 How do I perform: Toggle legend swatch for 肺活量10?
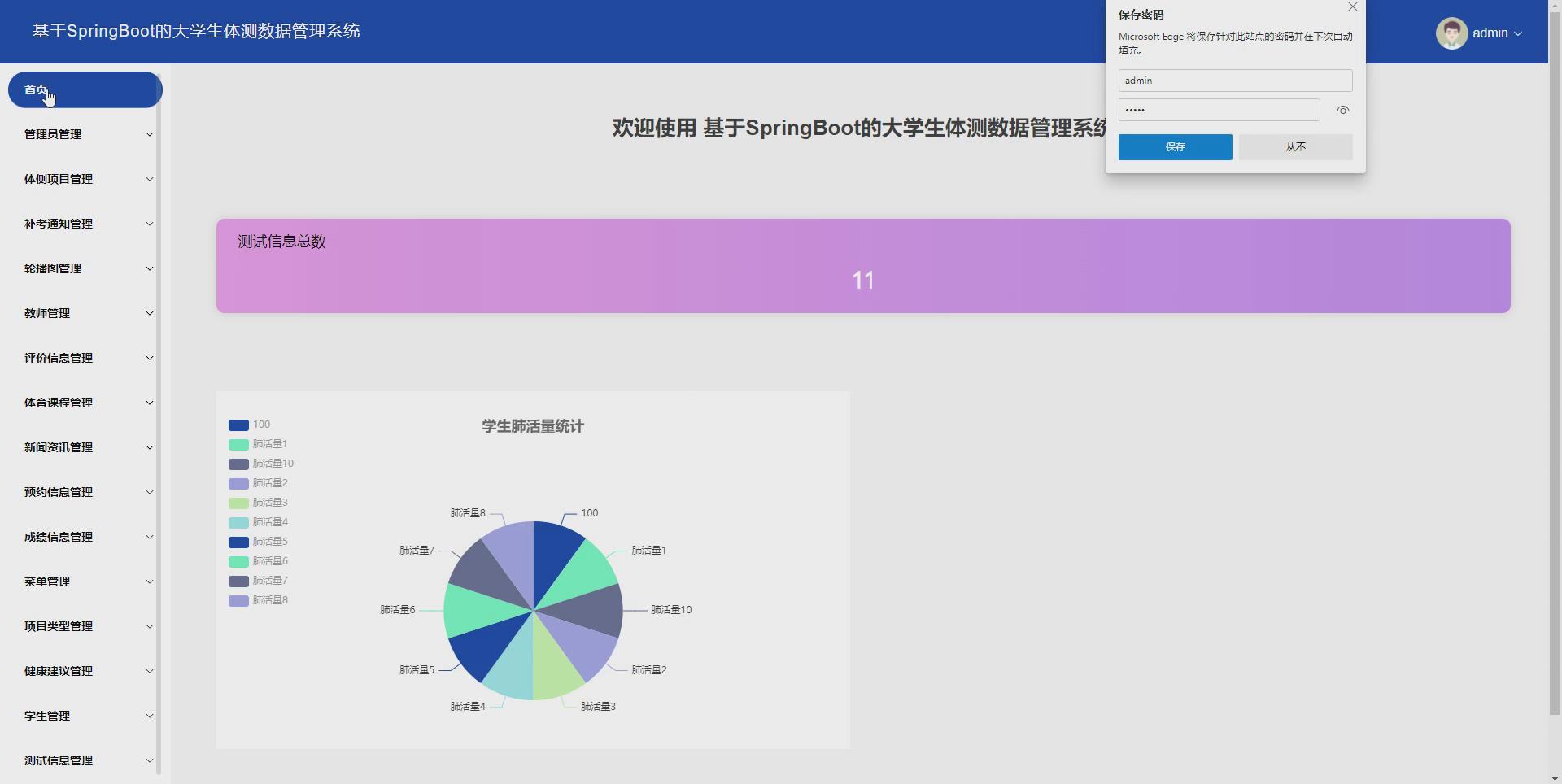tap(238, 464)
